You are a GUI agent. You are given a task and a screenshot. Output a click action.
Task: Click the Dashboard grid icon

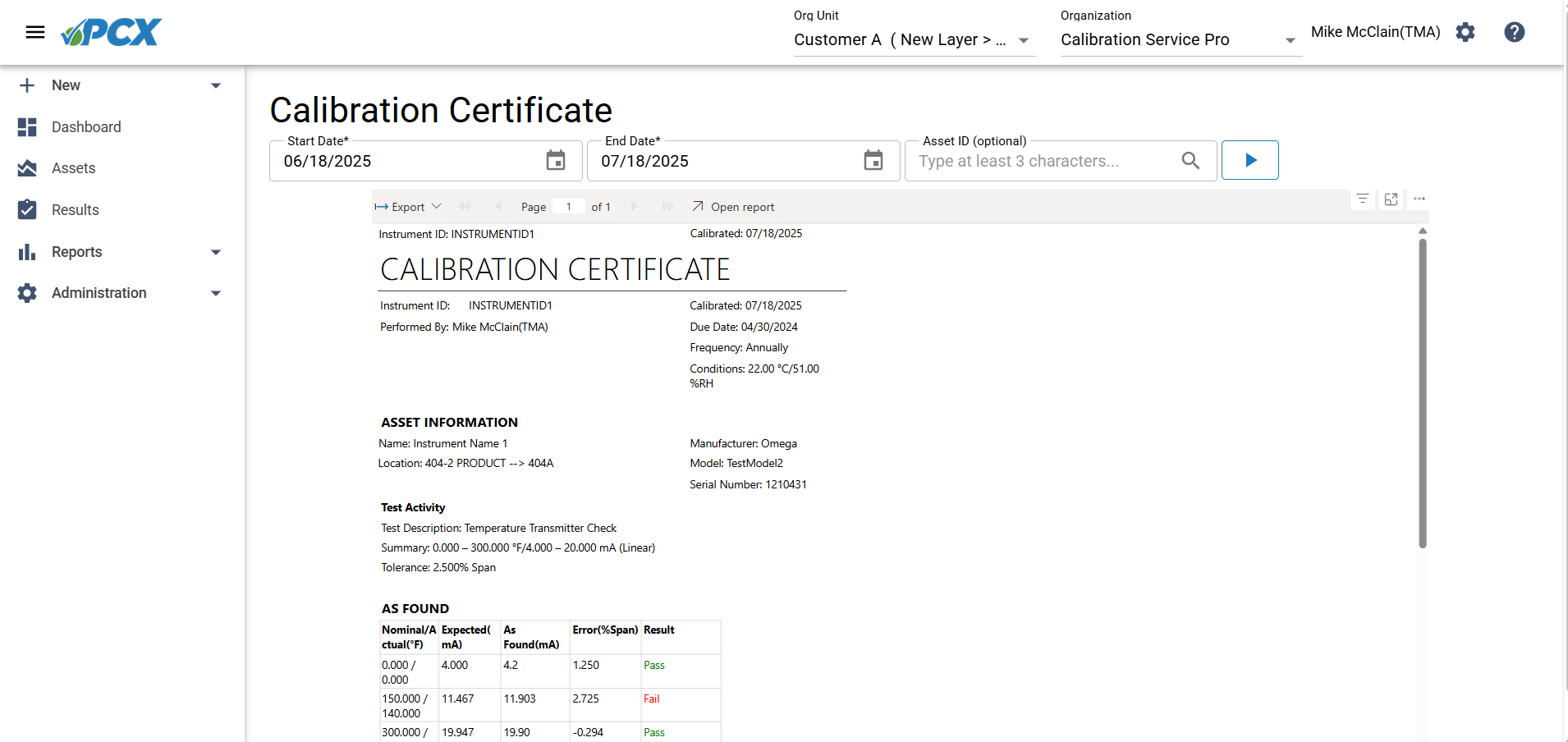(27, 127)
